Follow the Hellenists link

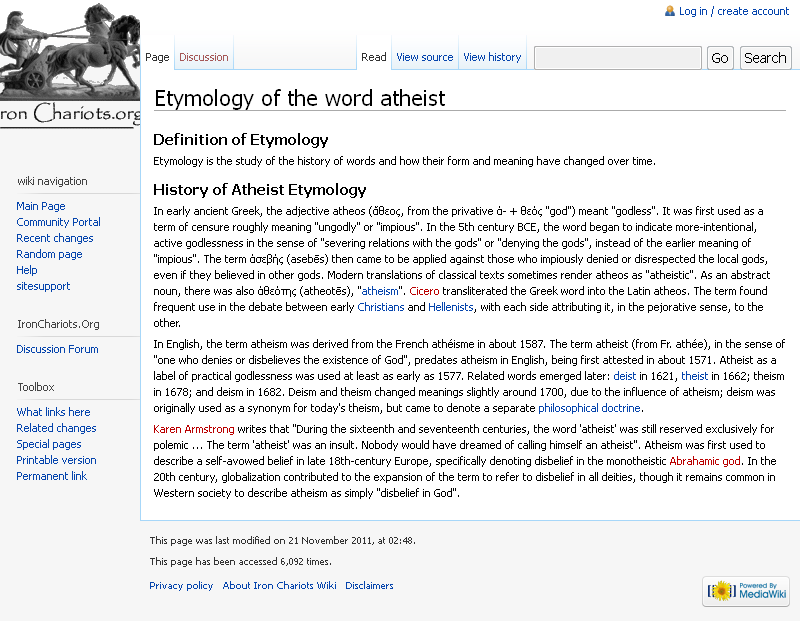(451, 307)
